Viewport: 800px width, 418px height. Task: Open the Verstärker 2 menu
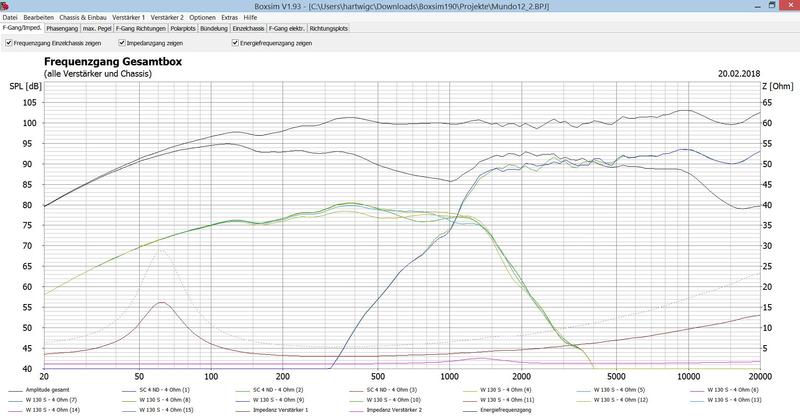click(x=167, y=17)
